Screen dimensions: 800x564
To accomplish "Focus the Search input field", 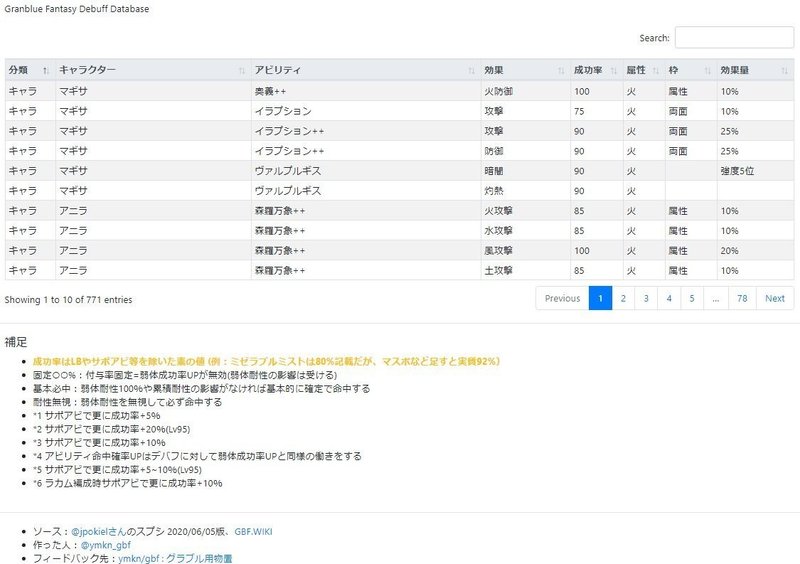I will click(734, 37).
